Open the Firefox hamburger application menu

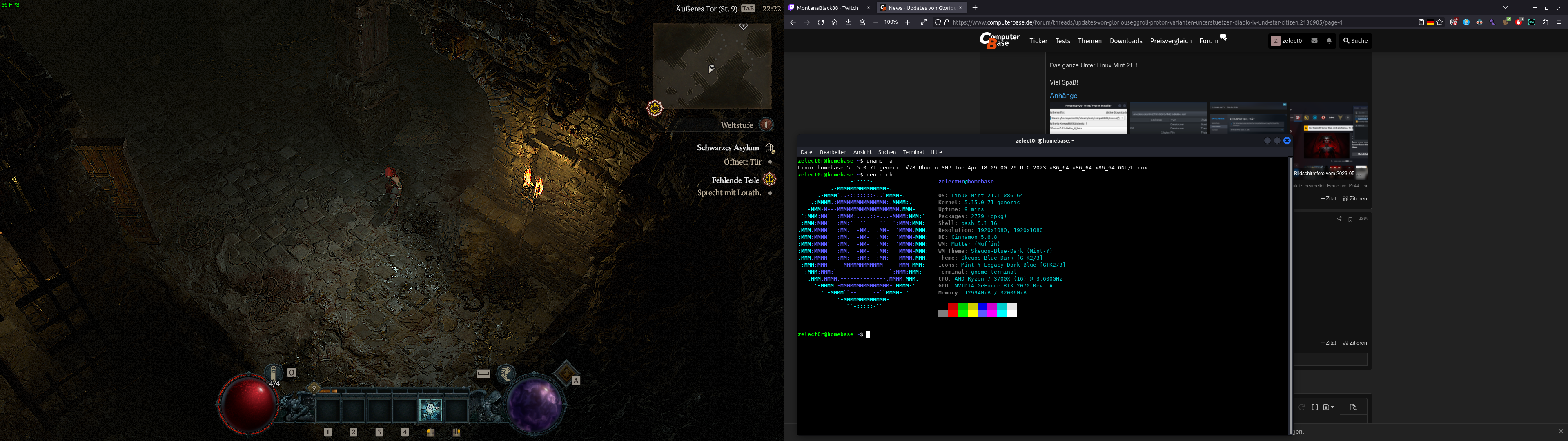point(1559,22)
